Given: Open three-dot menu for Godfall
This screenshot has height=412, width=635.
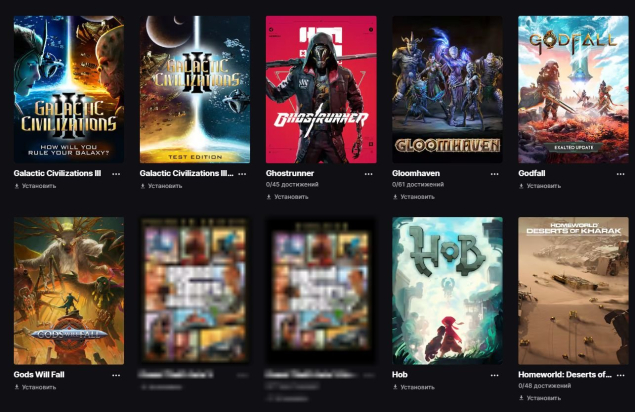Looking at the screenshot, I should pos(620,174).
